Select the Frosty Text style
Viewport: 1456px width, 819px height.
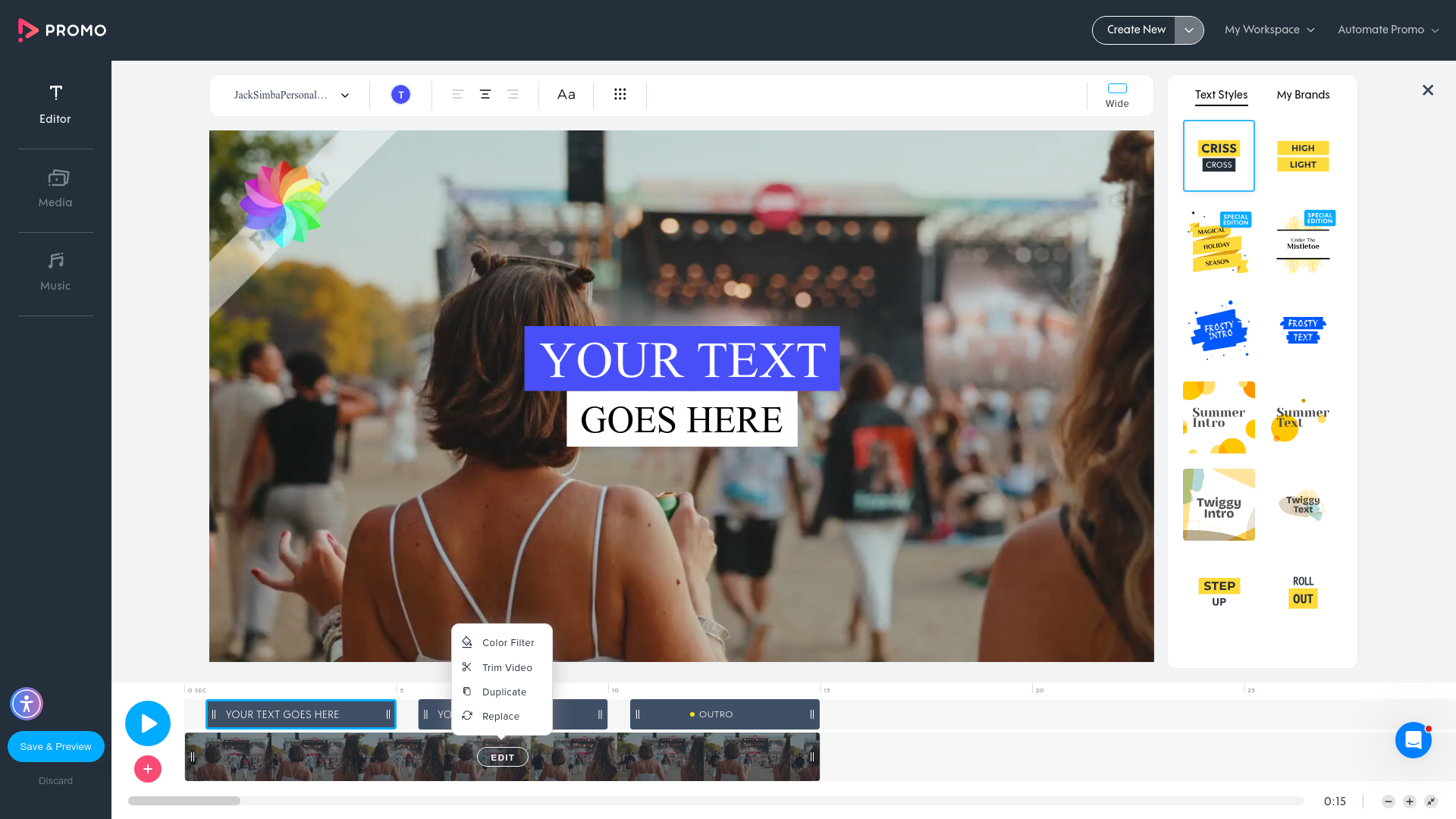tap(1303, 330)
